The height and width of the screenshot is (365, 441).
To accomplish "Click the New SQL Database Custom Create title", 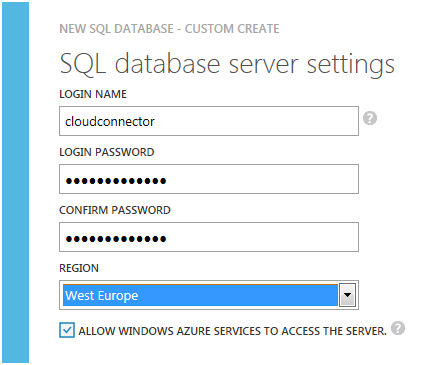I will pyautogui.click(x=169, y=29).
